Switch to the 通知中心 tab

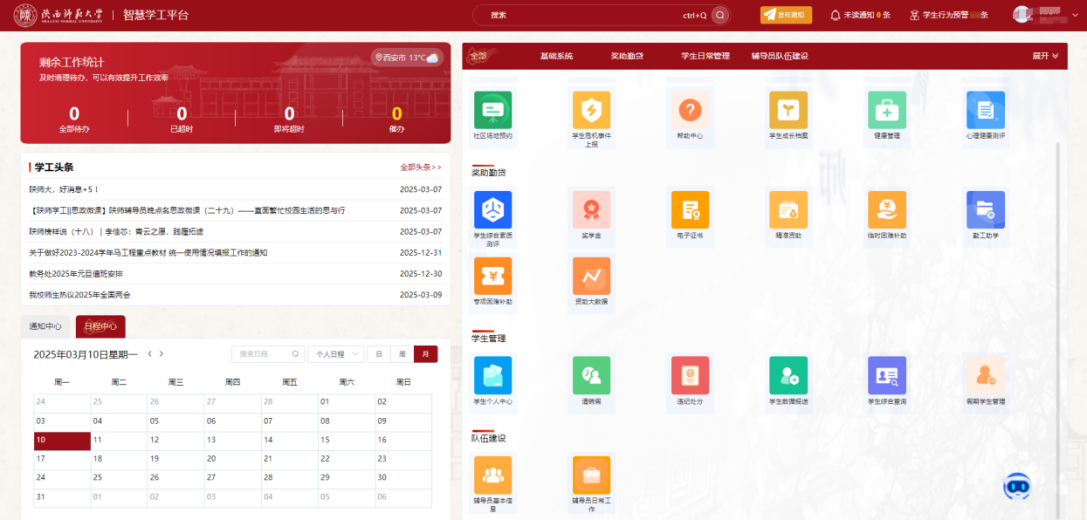point(45,326)
